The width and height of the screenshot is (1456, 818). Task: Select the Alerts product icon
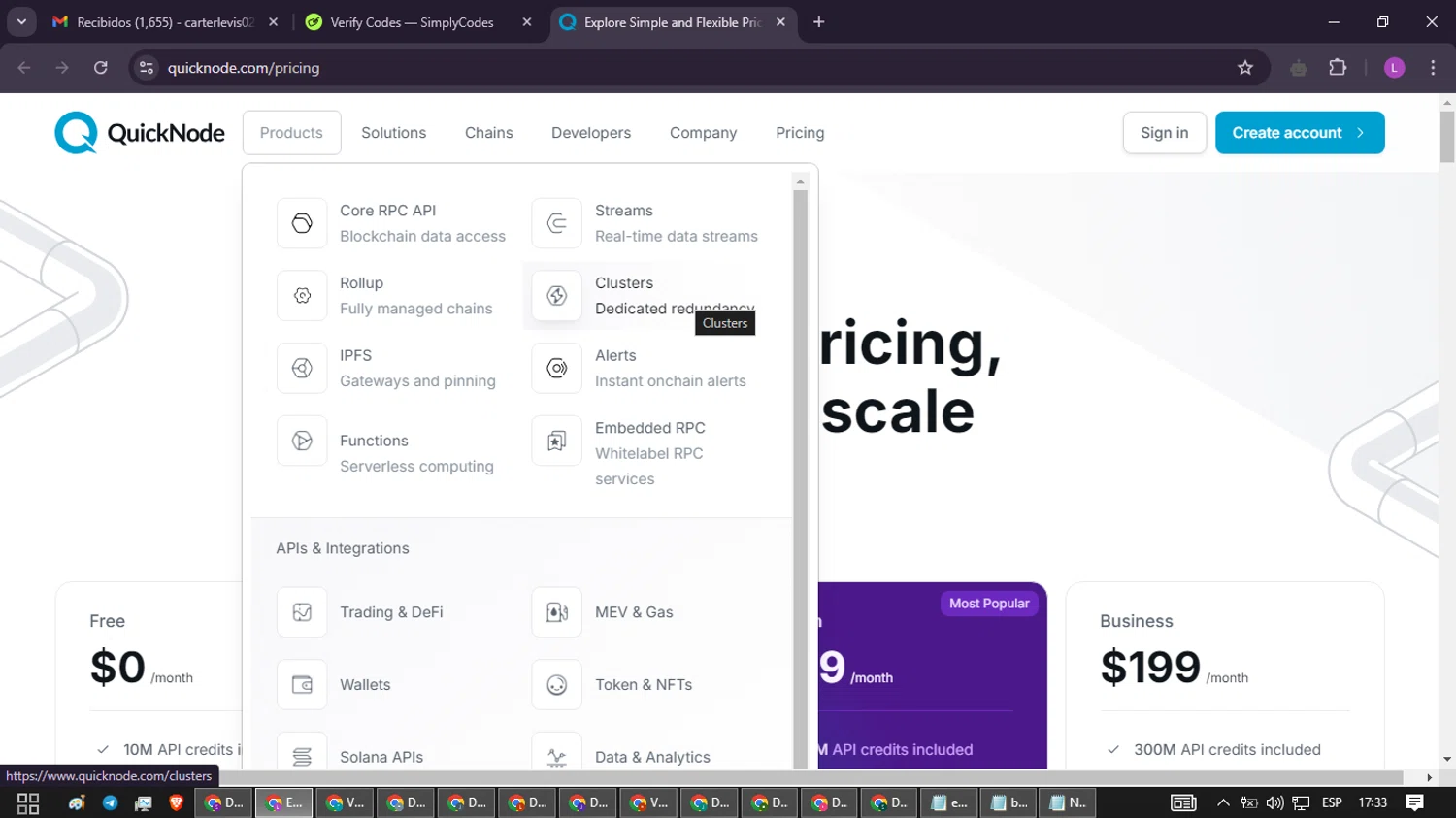click(557, 368)
